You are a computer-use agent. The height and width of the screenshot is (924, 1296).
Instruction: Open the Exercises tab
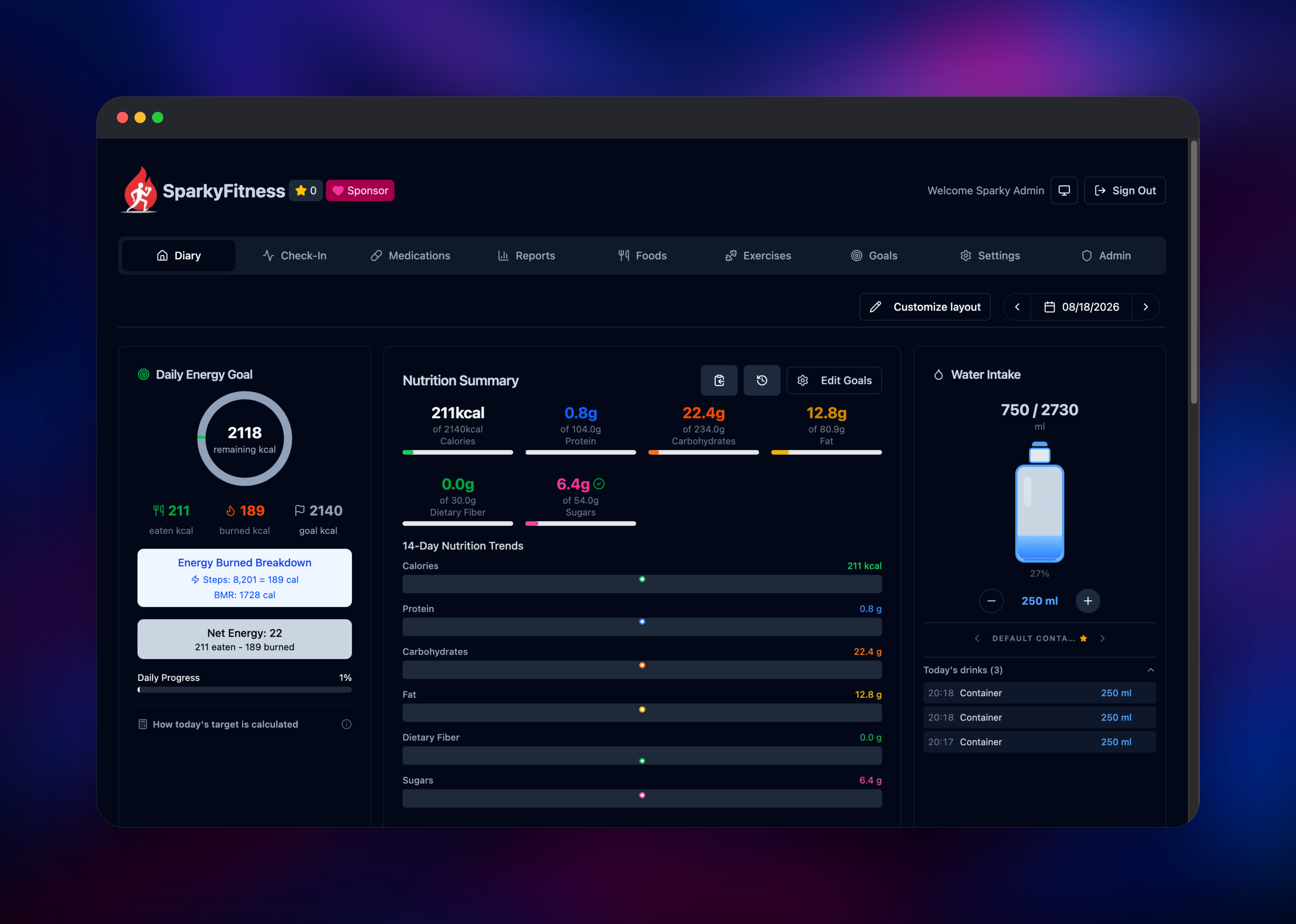tap(758, 256)
